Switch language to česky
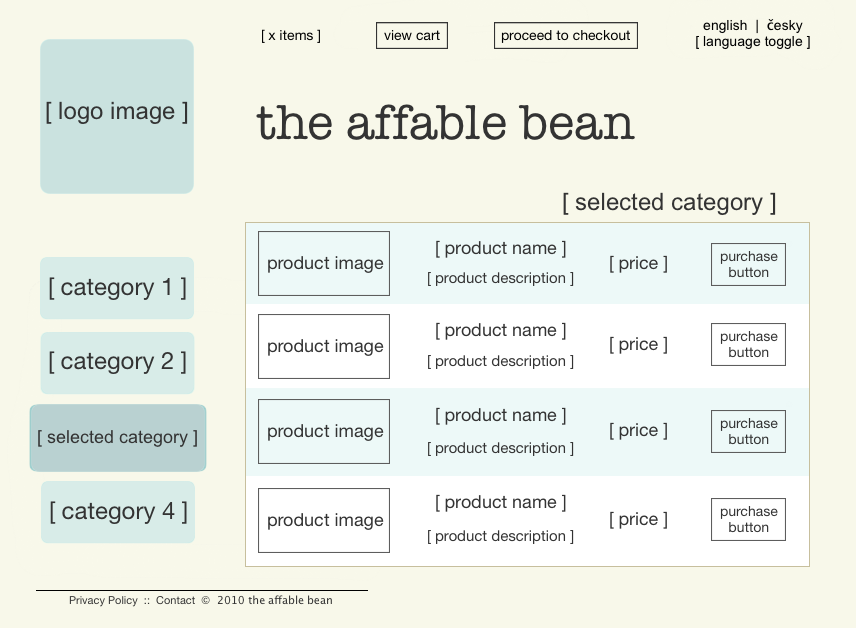 point(784,26)
